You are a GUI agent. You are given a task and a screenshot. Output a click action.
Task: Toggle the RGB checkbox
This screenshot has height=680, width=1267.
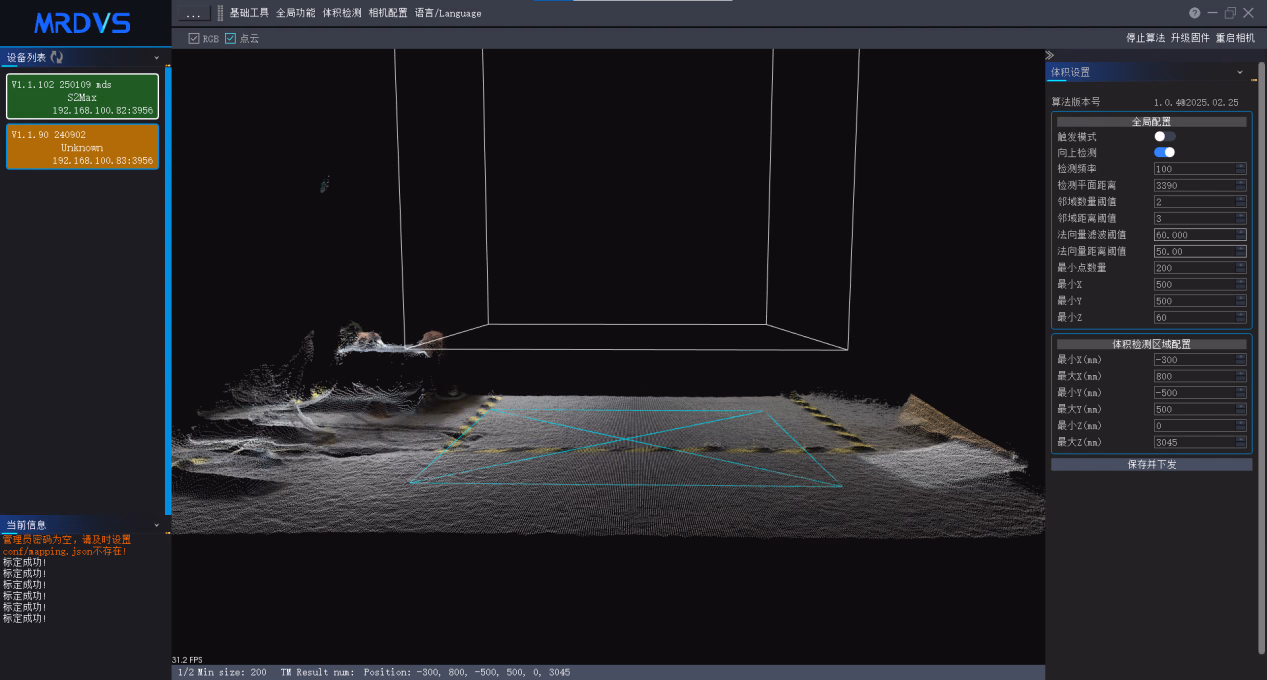(194, 38)
